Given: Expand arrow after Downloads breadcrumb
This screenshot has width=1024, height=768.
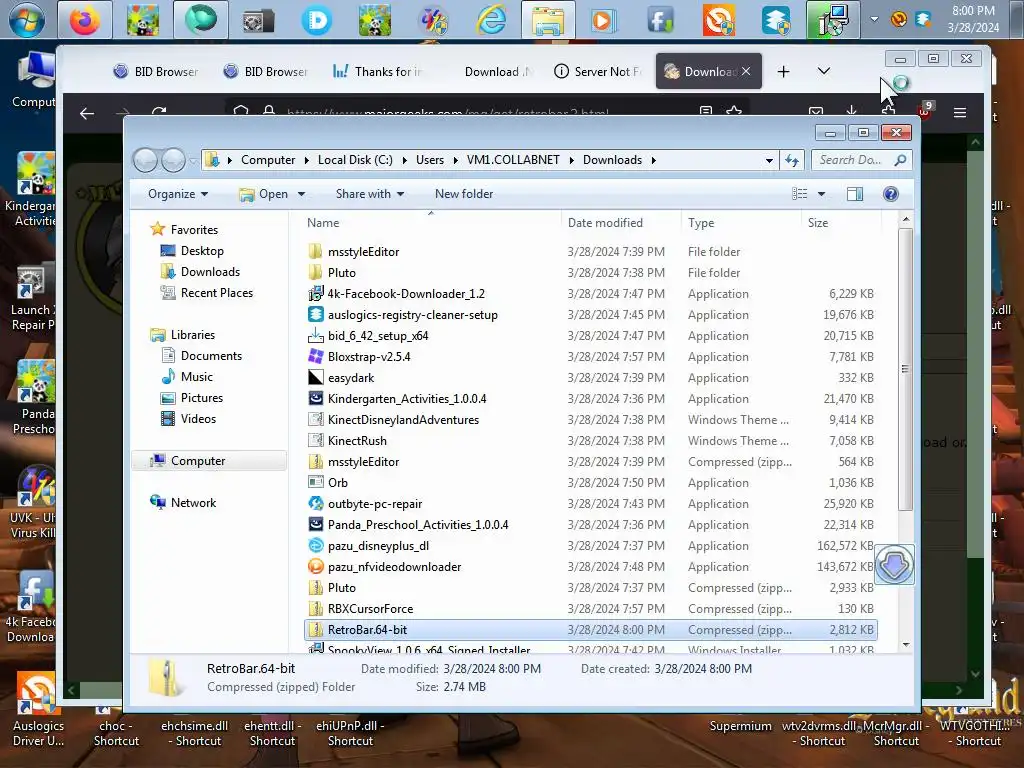Looking at the screenshot, I should coord(653,161).
